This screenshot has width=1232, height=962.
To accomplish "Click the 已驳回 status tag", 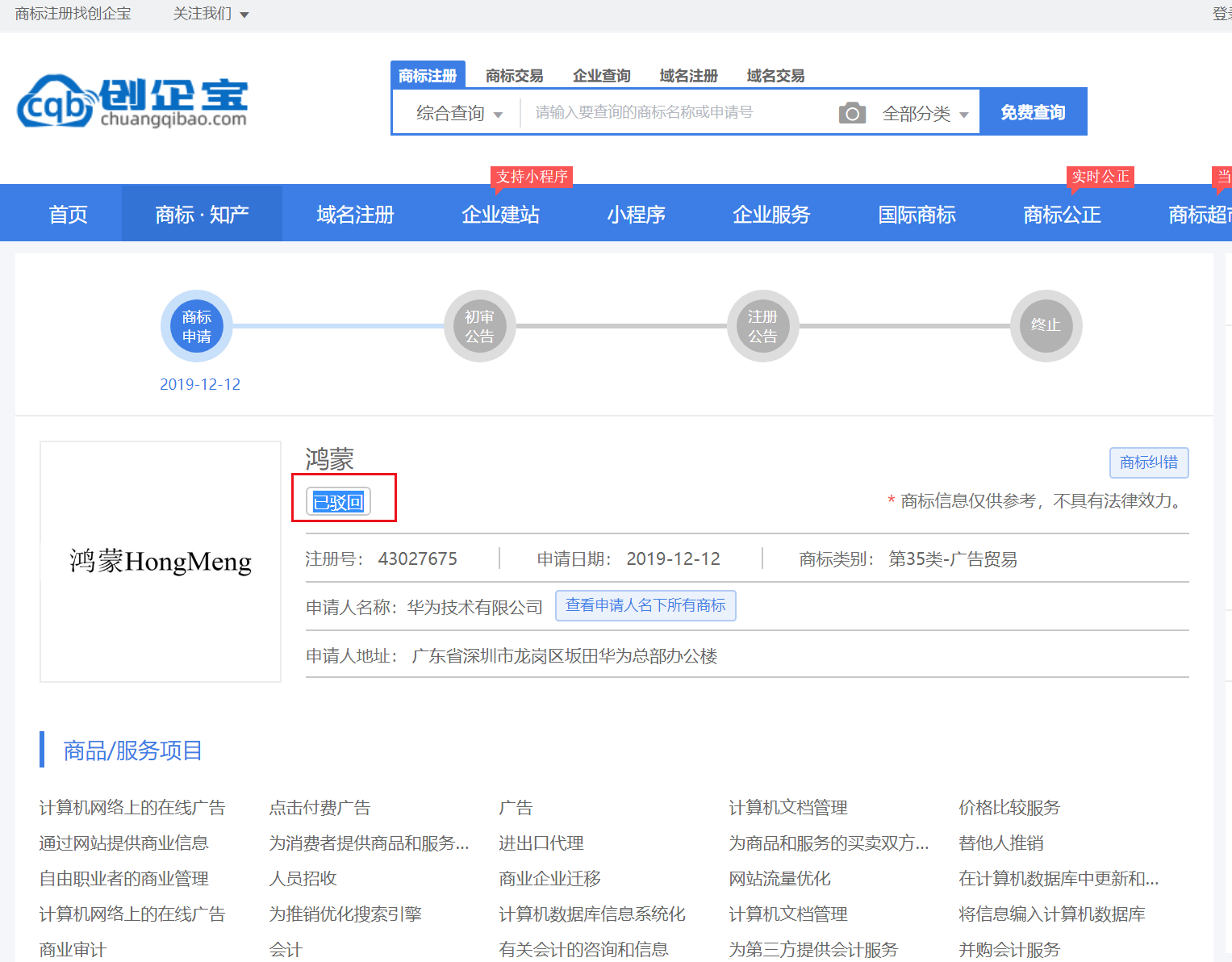I will pos(338,502).
